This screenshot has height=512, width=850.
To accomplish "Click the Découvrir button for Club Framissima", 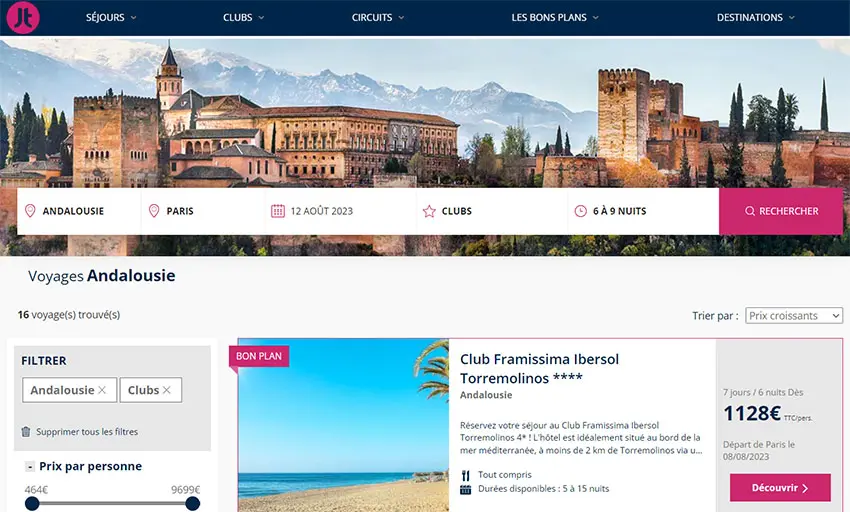I will click(x=780, y=488).
